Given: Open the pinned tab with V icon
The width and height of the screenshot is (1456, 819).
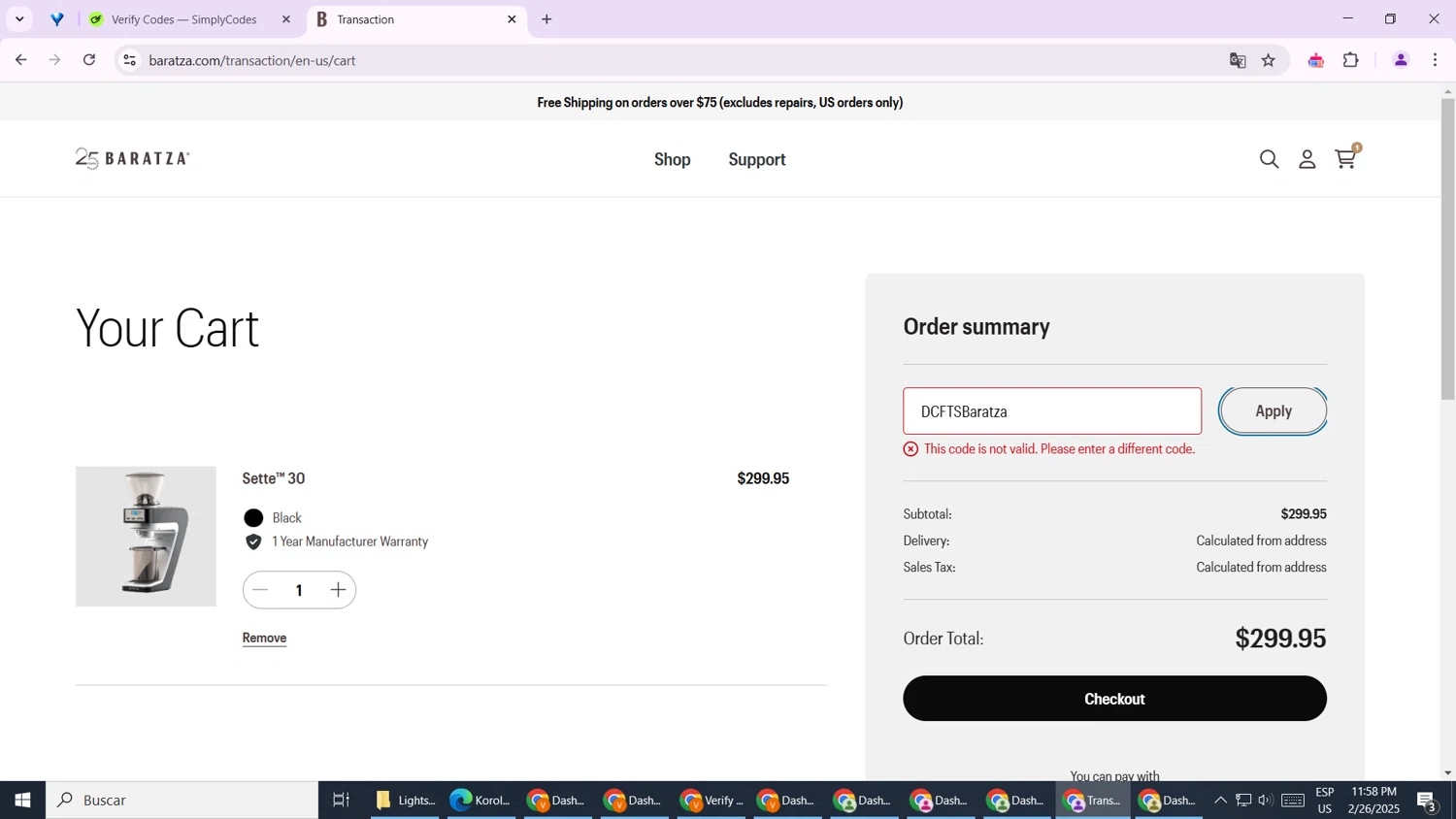Looking at the screenshot, I should point(58,19).
